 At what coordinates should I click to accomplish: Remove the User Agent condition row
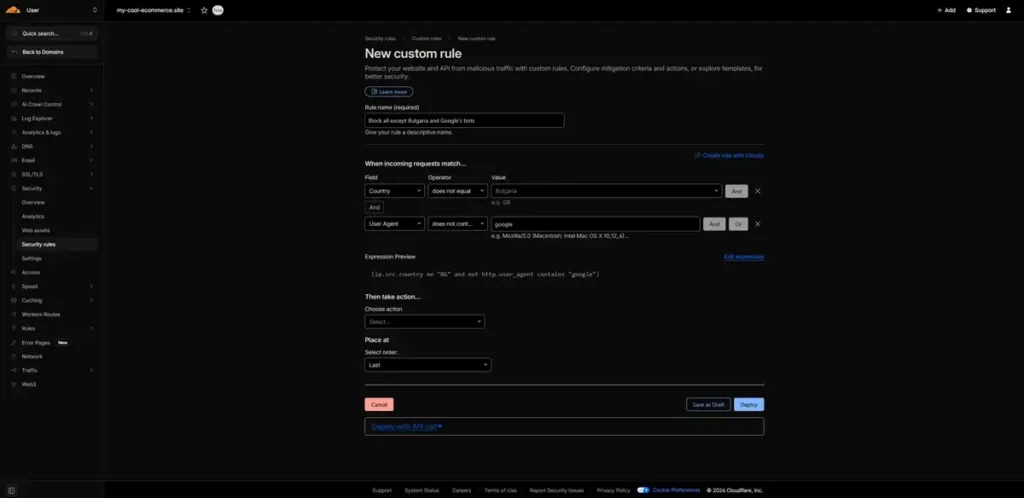click(x=758, y=224)
